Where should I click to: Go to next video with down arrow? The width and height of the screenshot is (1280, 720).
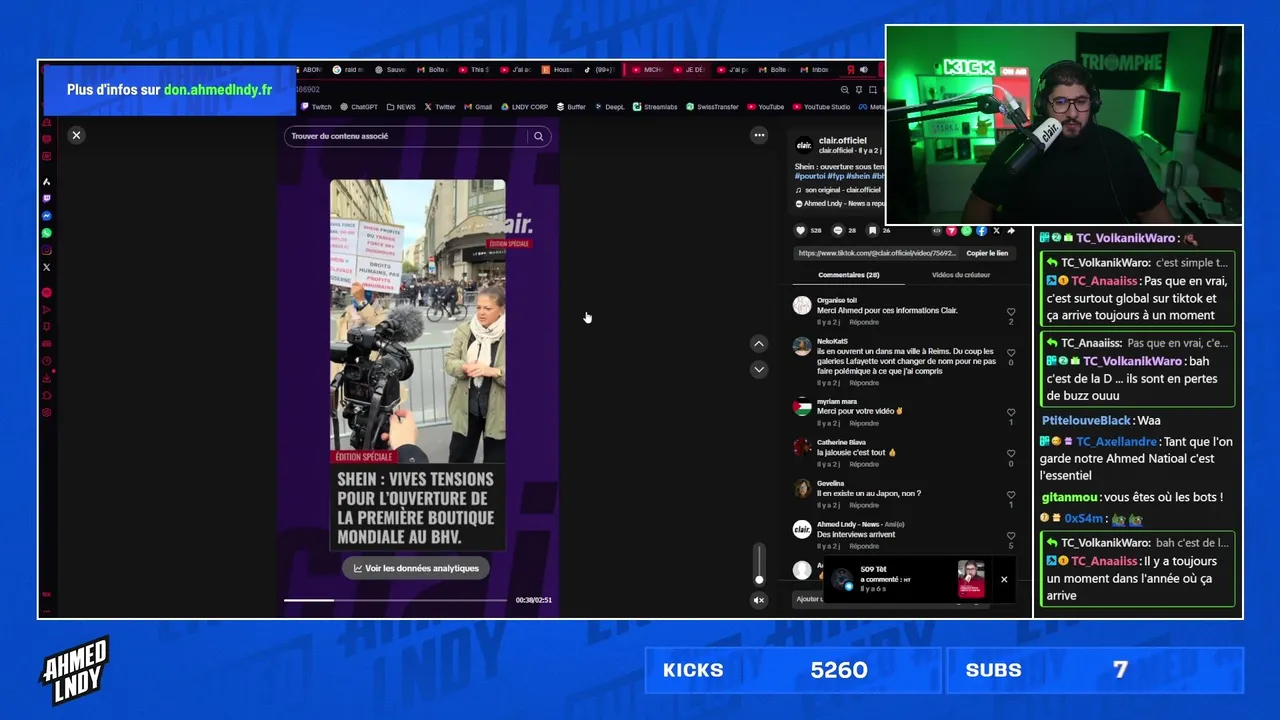pyautogui.click(x=759, y=369)
